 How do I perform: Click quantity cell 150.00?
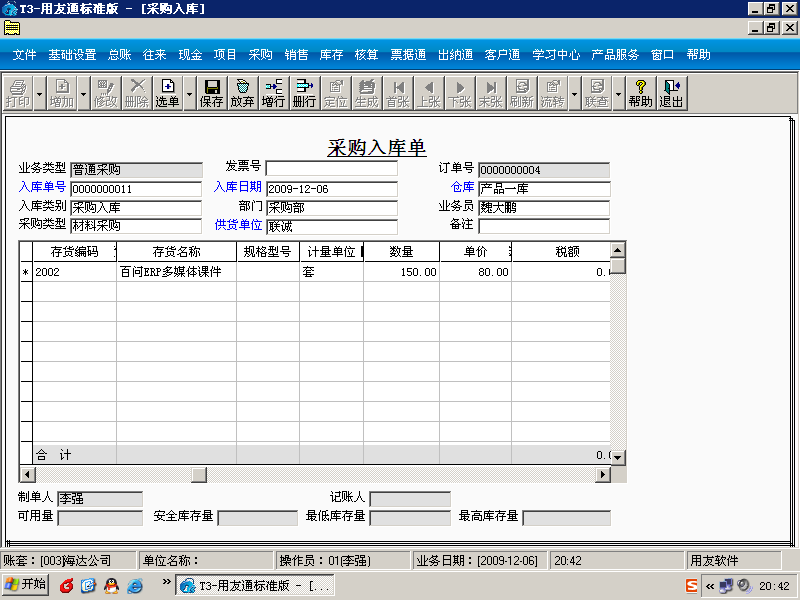point(401,272)
